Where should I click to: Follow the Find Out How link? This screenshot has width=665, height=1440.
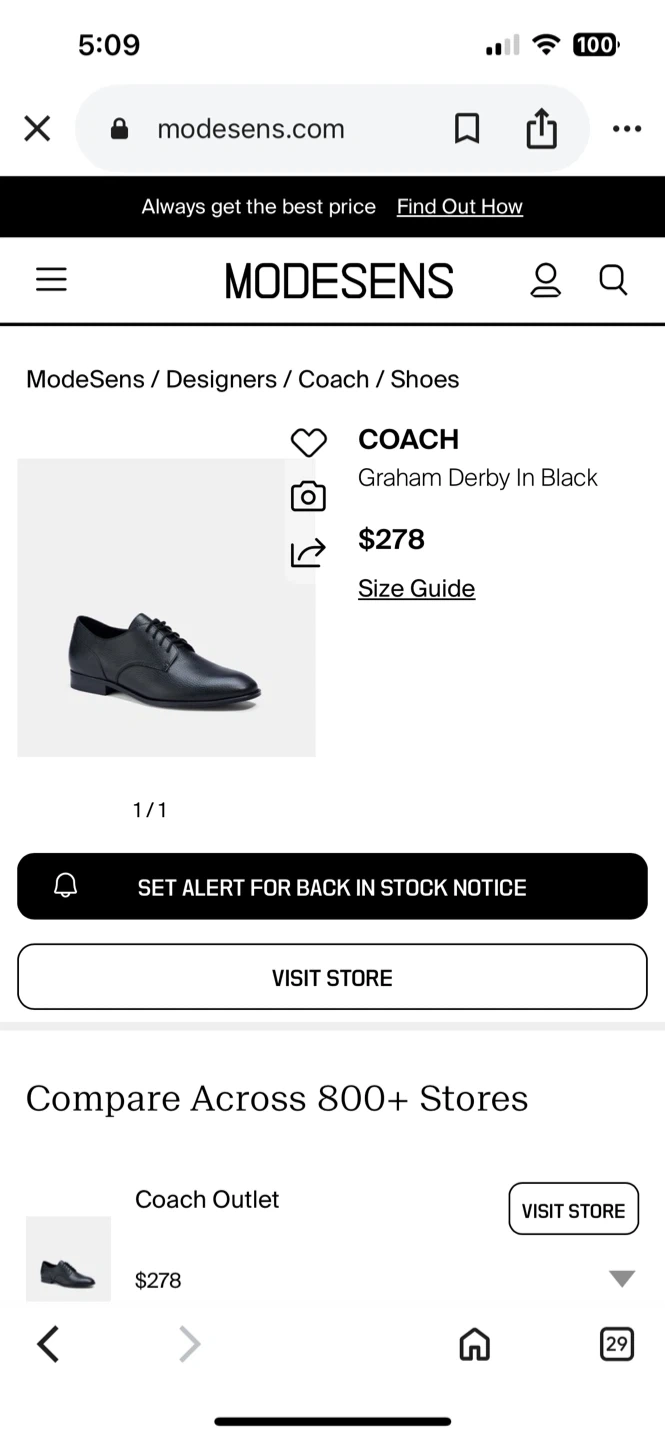pos(459,207)
